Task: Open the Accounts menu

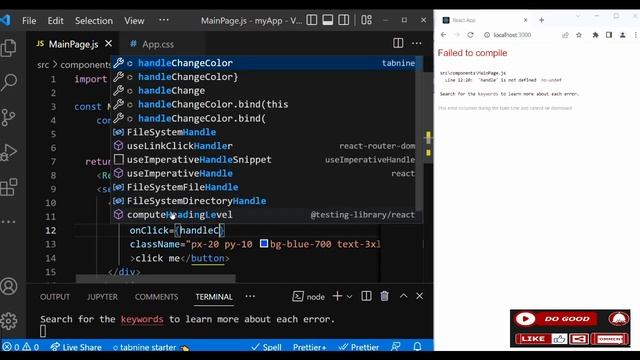Action: click(x=9, y=287)
